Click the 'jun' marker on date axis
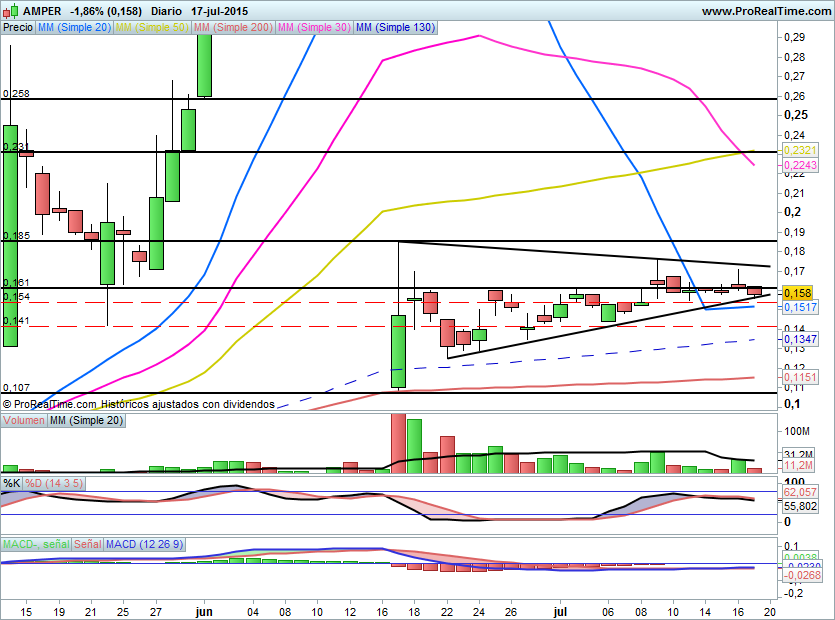This screenshot has height=620, width=835. pyautogui.click(x=204, y=608)
